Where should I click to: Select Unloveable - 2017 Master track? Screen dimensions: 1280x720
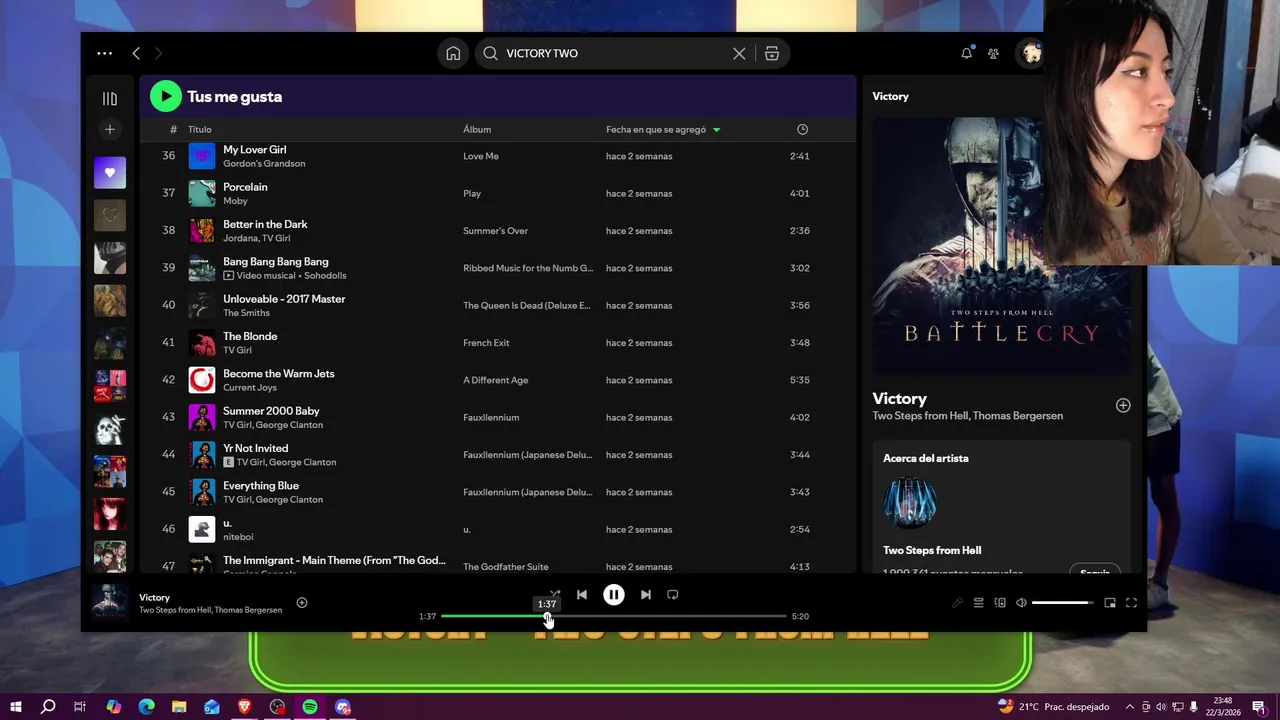(284, 299)
